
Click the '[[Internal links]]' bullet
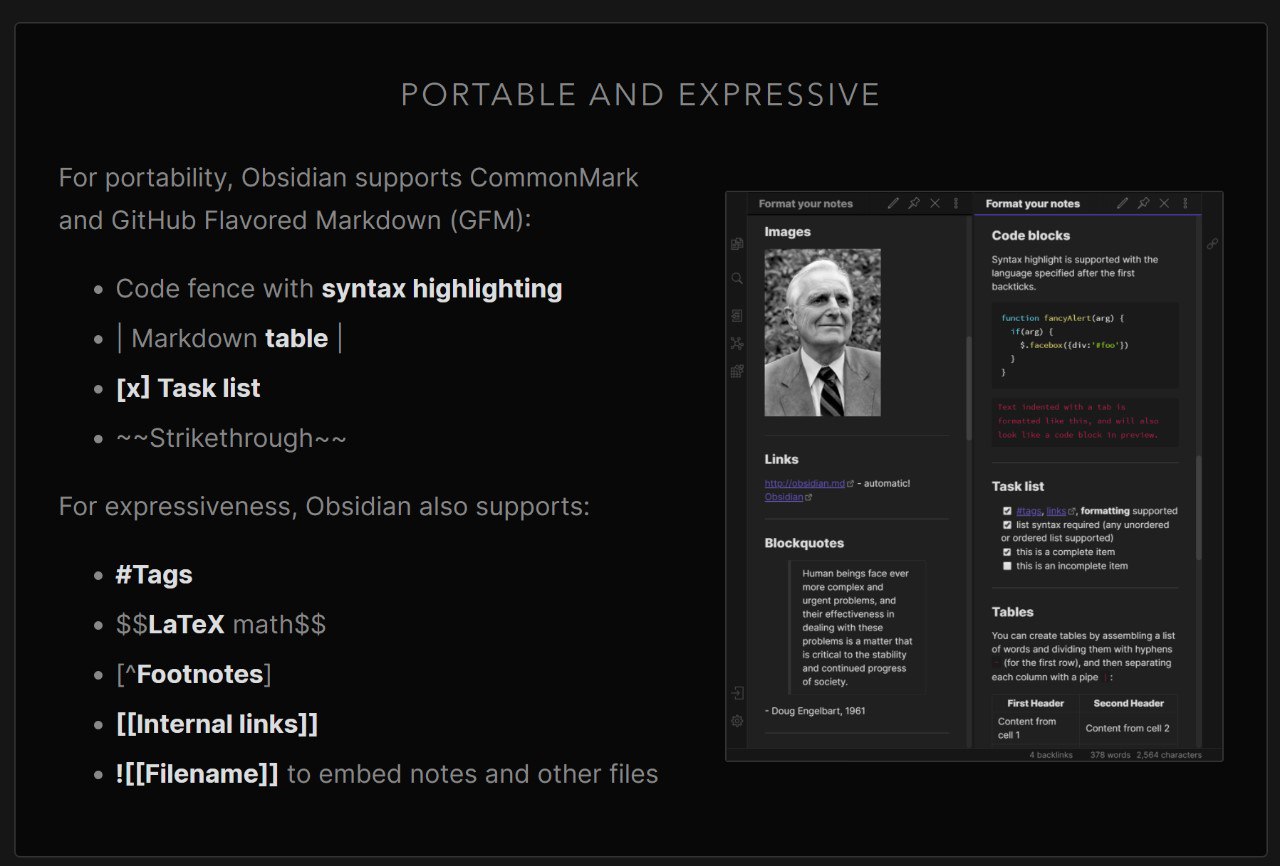click(x=217, y=724)
